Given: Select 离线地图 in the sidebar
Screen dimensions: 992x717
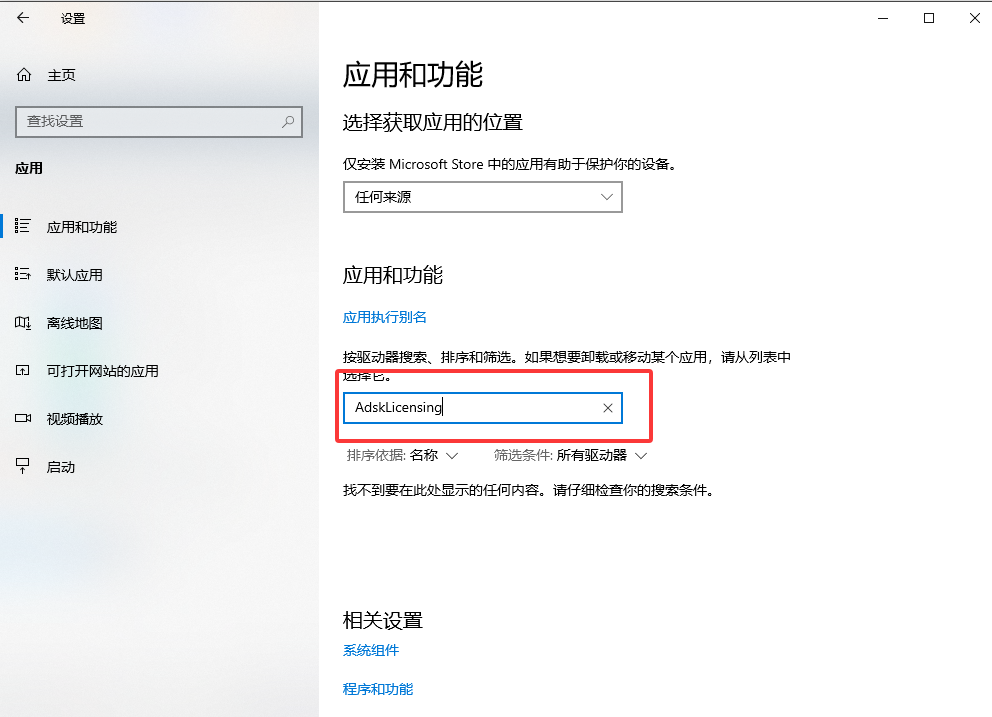Looking at the screenshot, I should tap(75, 322).
